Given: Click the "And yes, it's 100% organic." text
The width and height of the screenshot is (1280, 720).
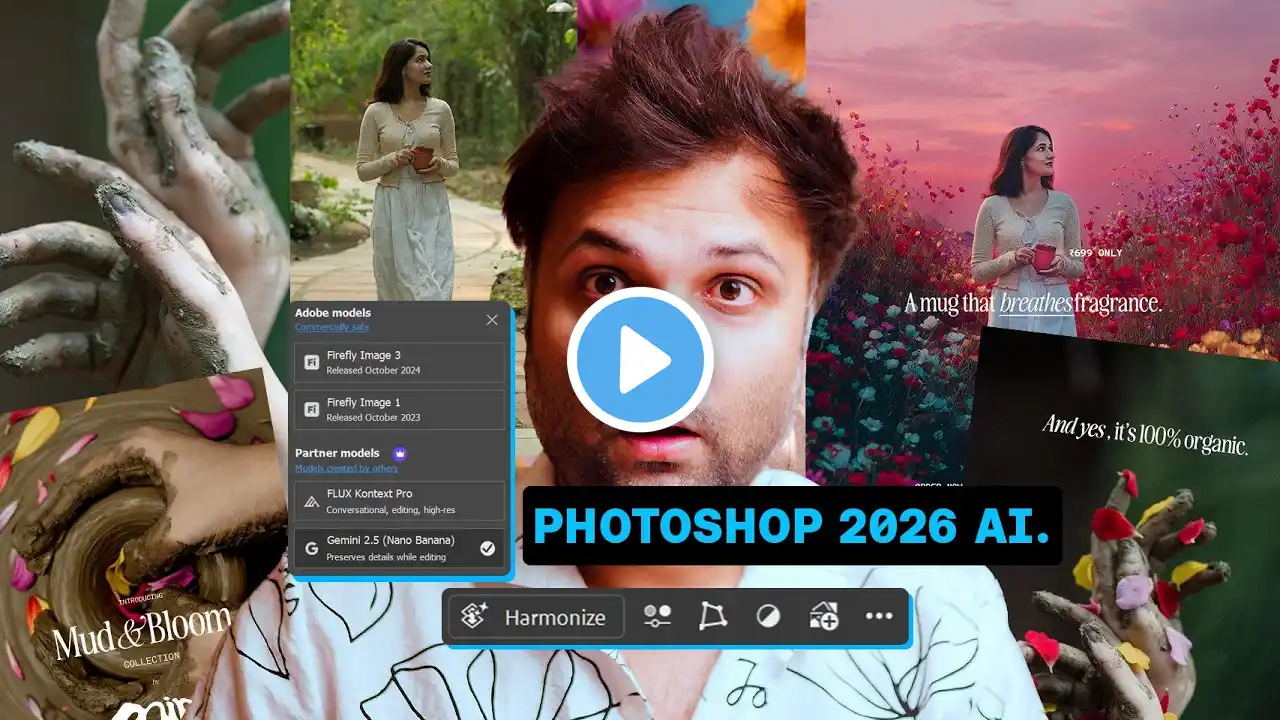Looking at the screenshot, I should [x=1146, y=435].
